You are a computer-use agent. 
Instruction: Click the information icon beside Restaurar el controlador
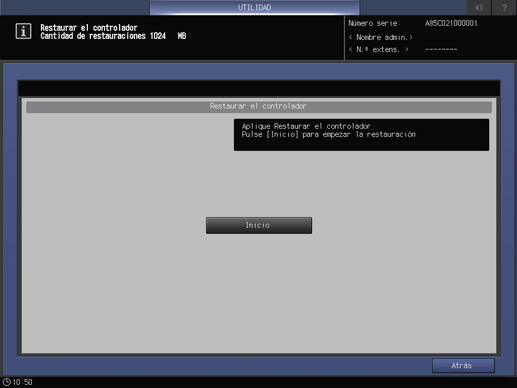click(23, 31)
